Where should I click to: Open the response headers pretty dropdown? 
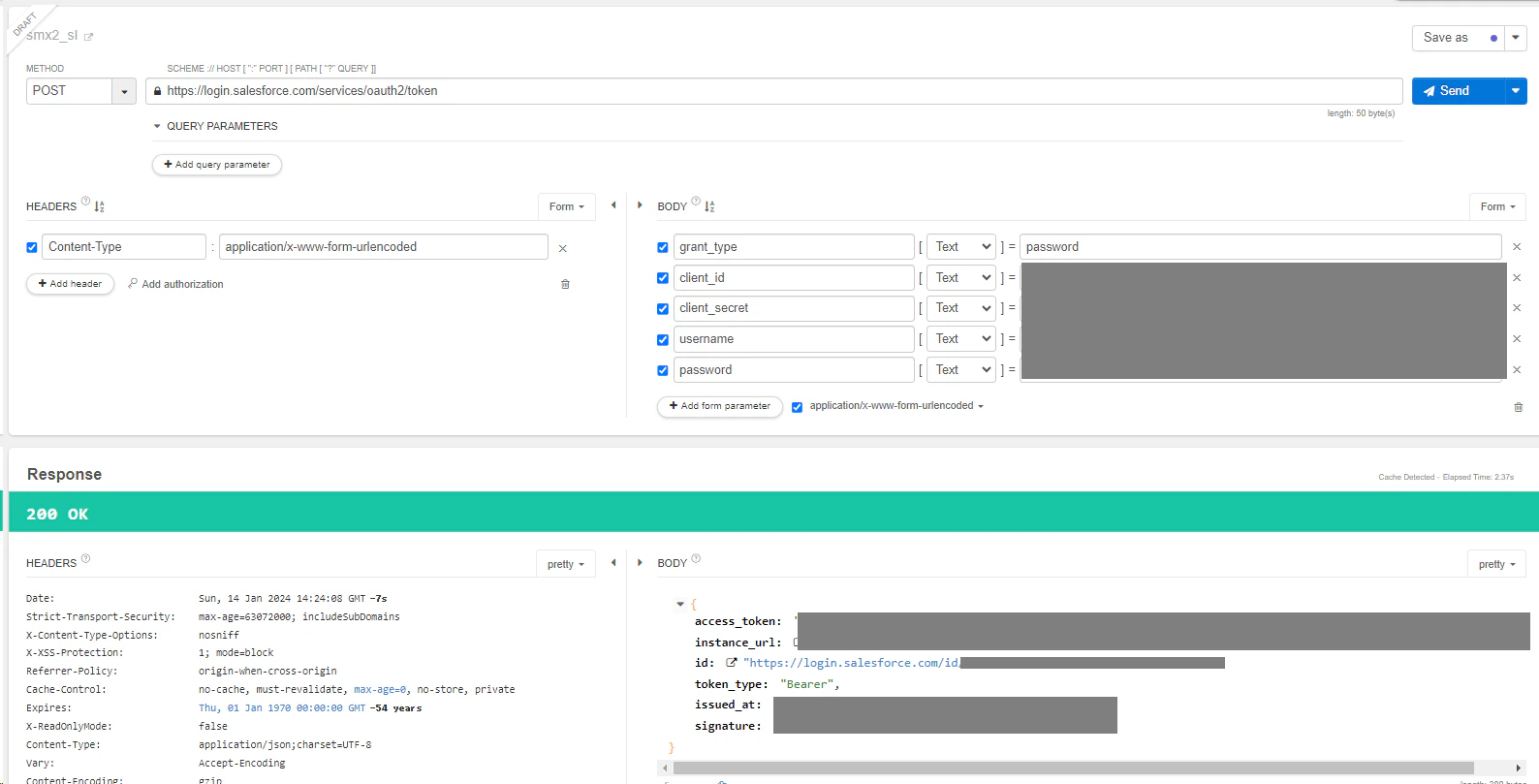pos(566,564)
